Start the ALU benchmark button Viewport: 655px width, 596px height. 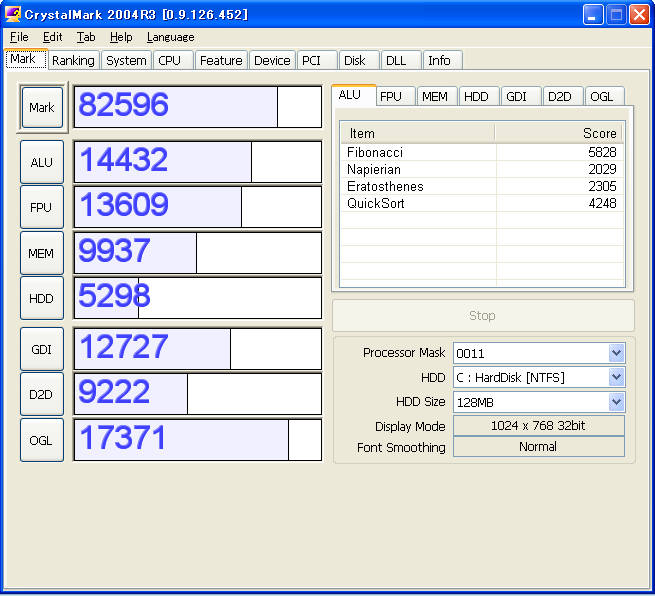click(x=42, y=162)
